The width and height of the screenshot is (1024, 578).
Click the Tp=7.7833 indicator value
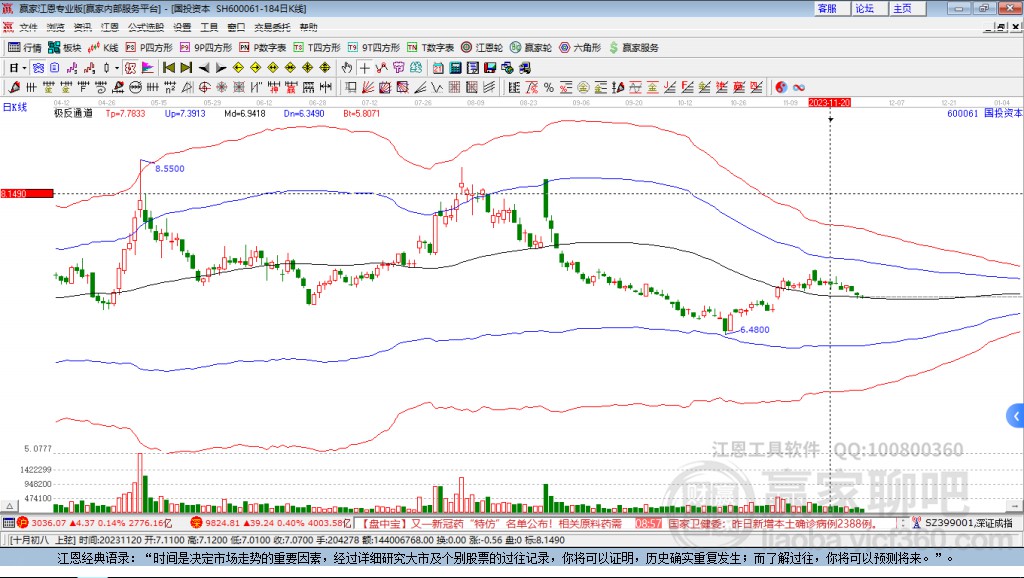(125, 113)
